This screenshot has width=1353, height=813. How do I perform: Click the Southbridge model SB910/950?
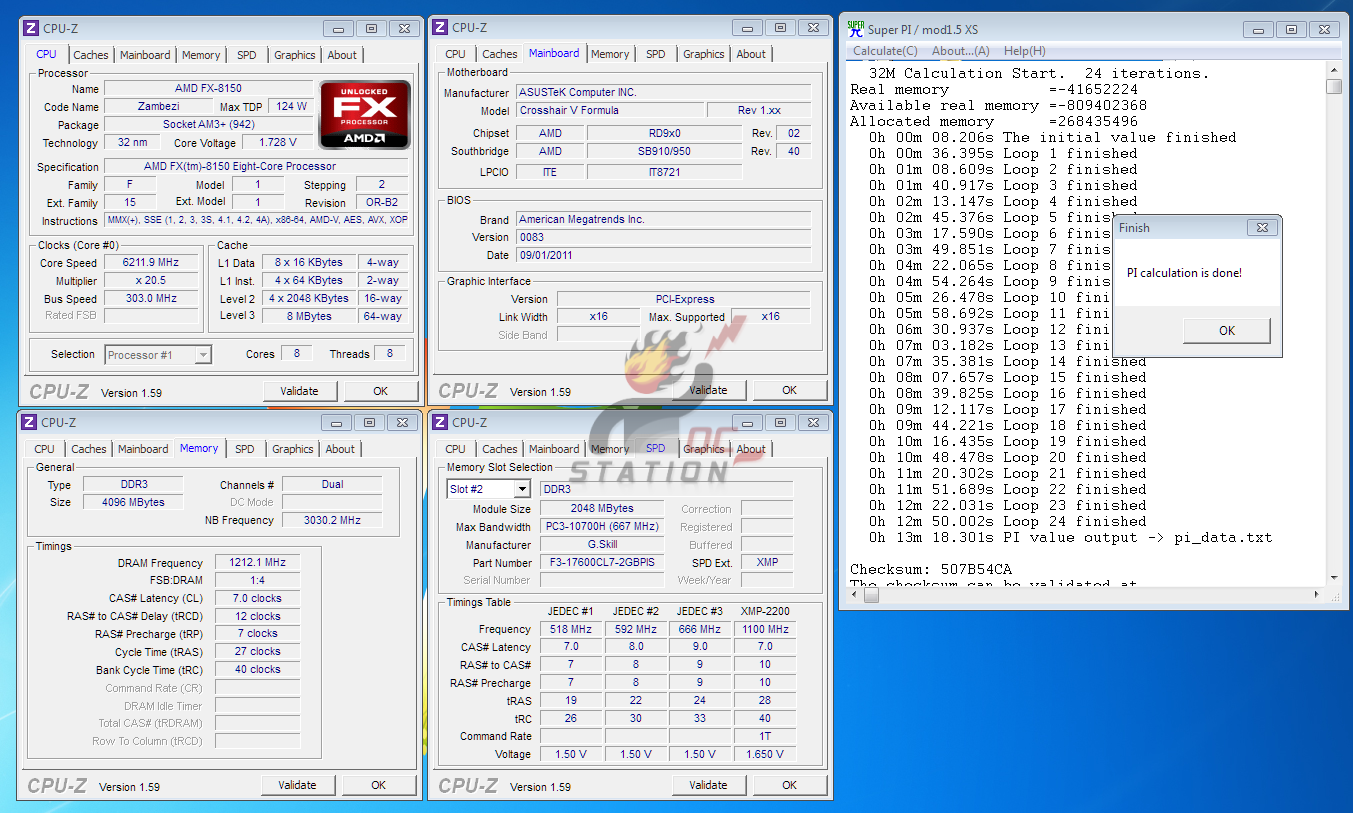(664, 151)
